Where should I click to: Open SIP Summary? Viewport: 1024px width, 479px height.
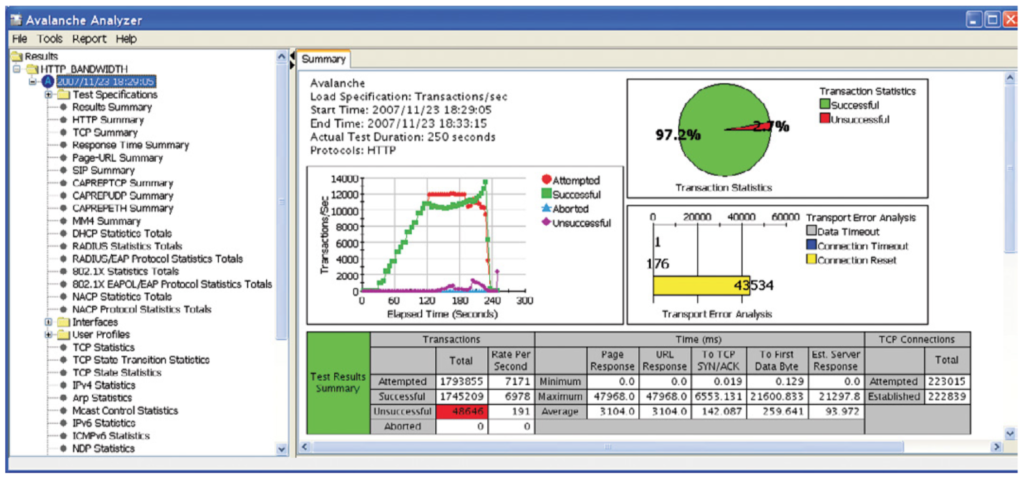click(x=103, y=170)
